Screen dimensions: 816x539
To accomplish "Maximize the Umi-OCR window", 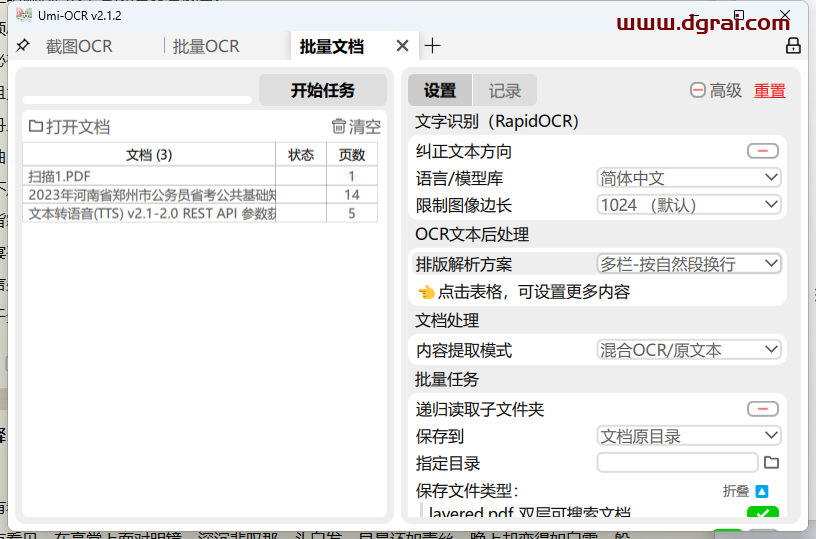I will [x=739, y=15].
